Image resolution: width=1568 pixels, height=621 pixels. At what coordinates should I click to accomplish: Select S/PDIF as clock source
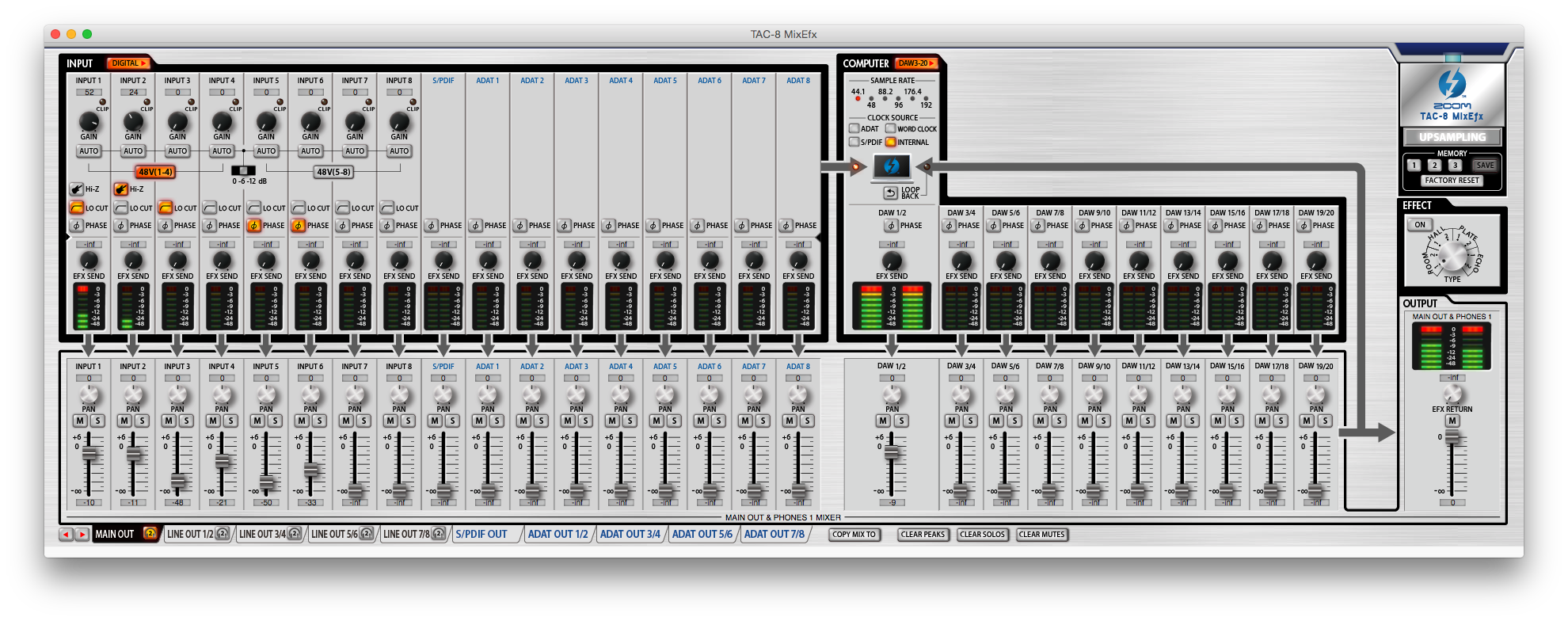click(854, 142)
